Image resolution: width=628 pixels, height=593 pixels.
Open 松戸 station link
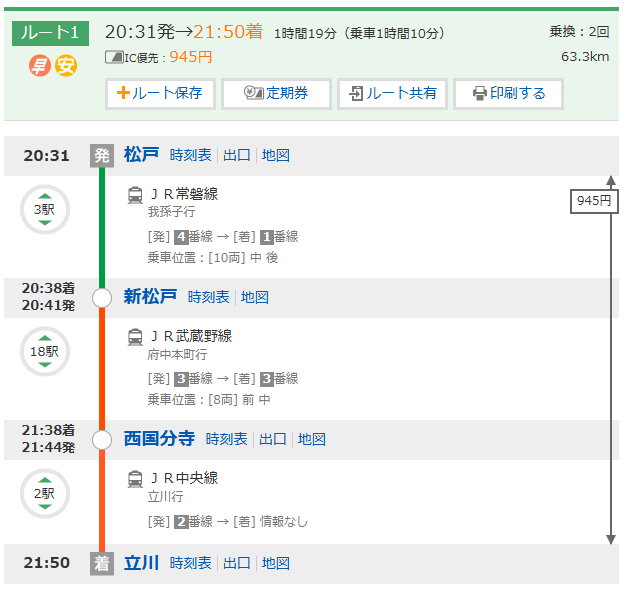pyautogui.click(x=141, y=155)
